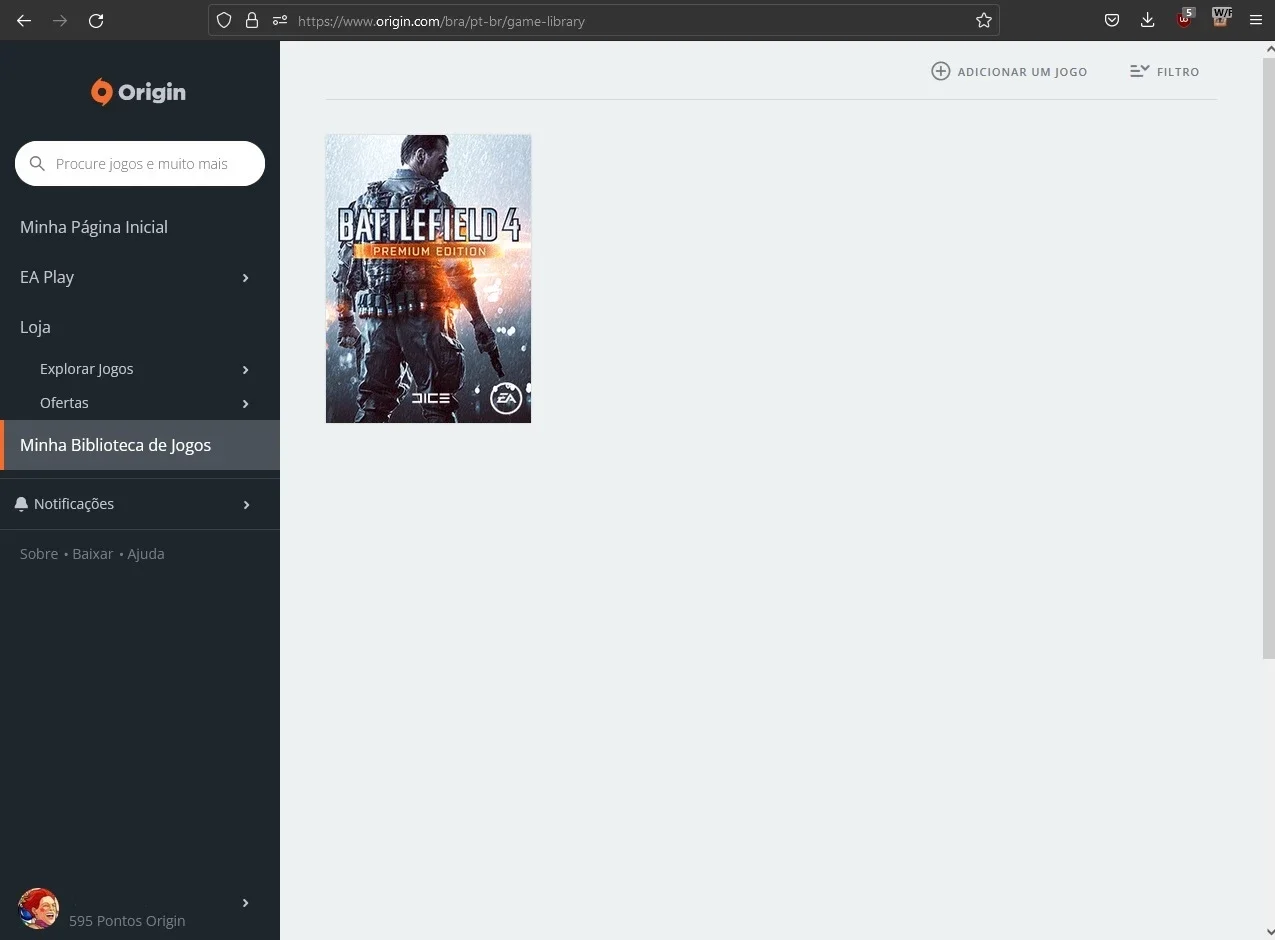
Task: Click the Origin logo in sidebar
Action: point(139,92)
